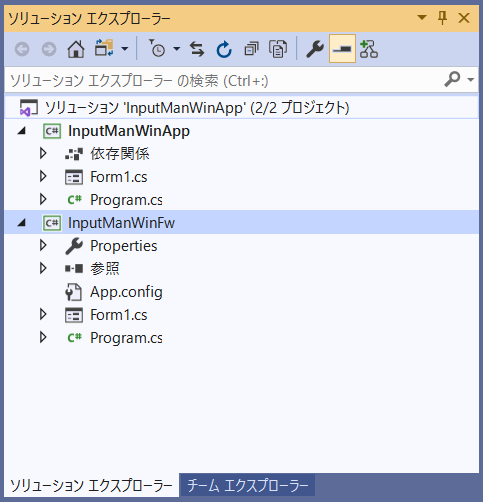Expand the Properties node
The height and width of the screenshot is (502, 483).
tap(43, 245)
